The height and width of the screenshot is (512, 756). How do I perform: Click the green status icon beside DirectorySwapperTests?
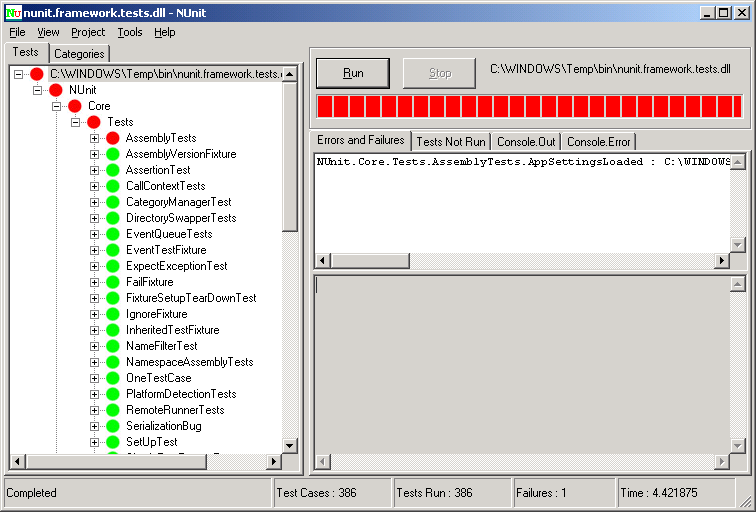click(113, 218)
